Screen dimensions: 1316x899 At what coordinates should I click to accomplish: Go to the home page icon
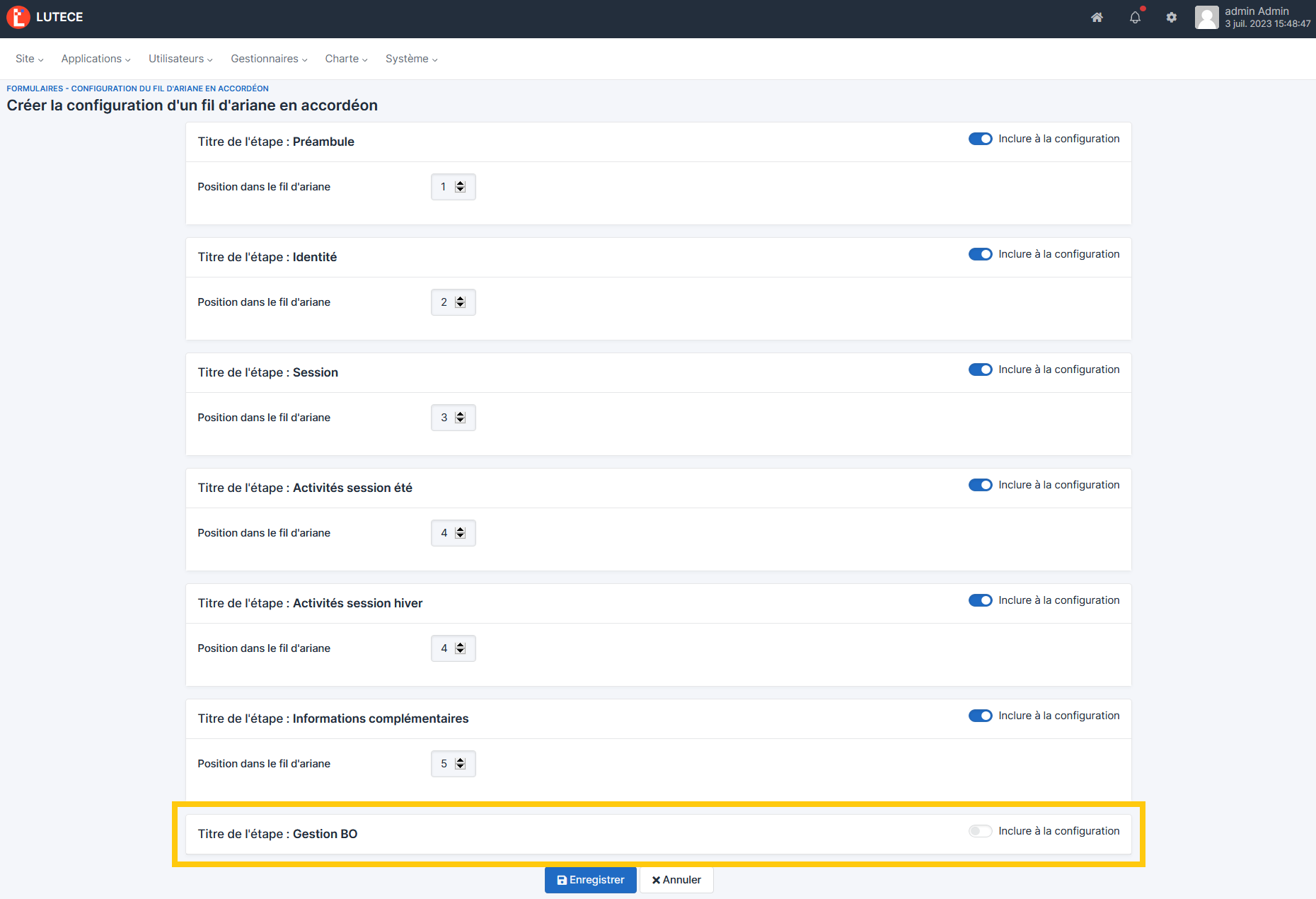pyautogui.click(x=1097, y=18)
